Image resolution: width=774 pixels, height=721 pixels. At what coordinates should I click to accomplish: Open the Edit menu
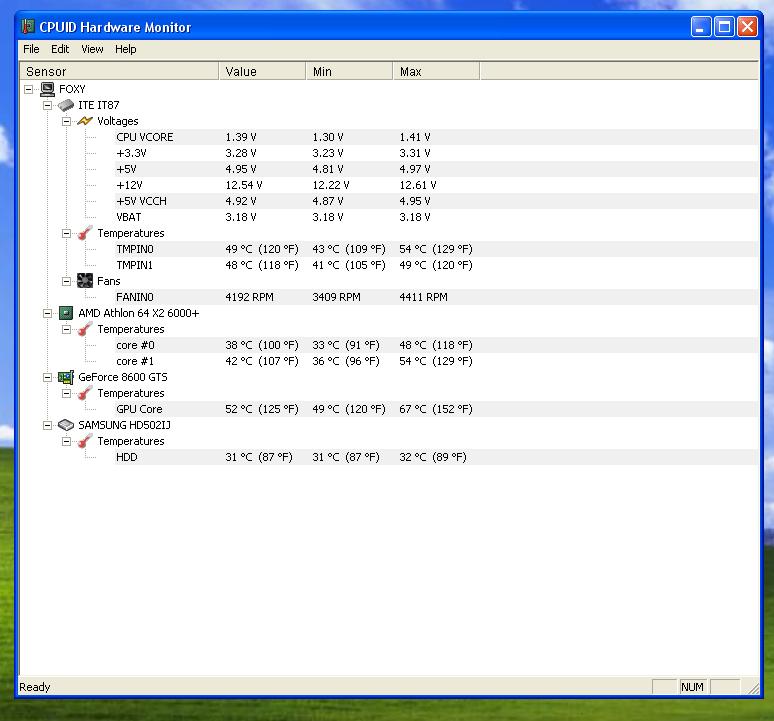click(x=60, y=49)
